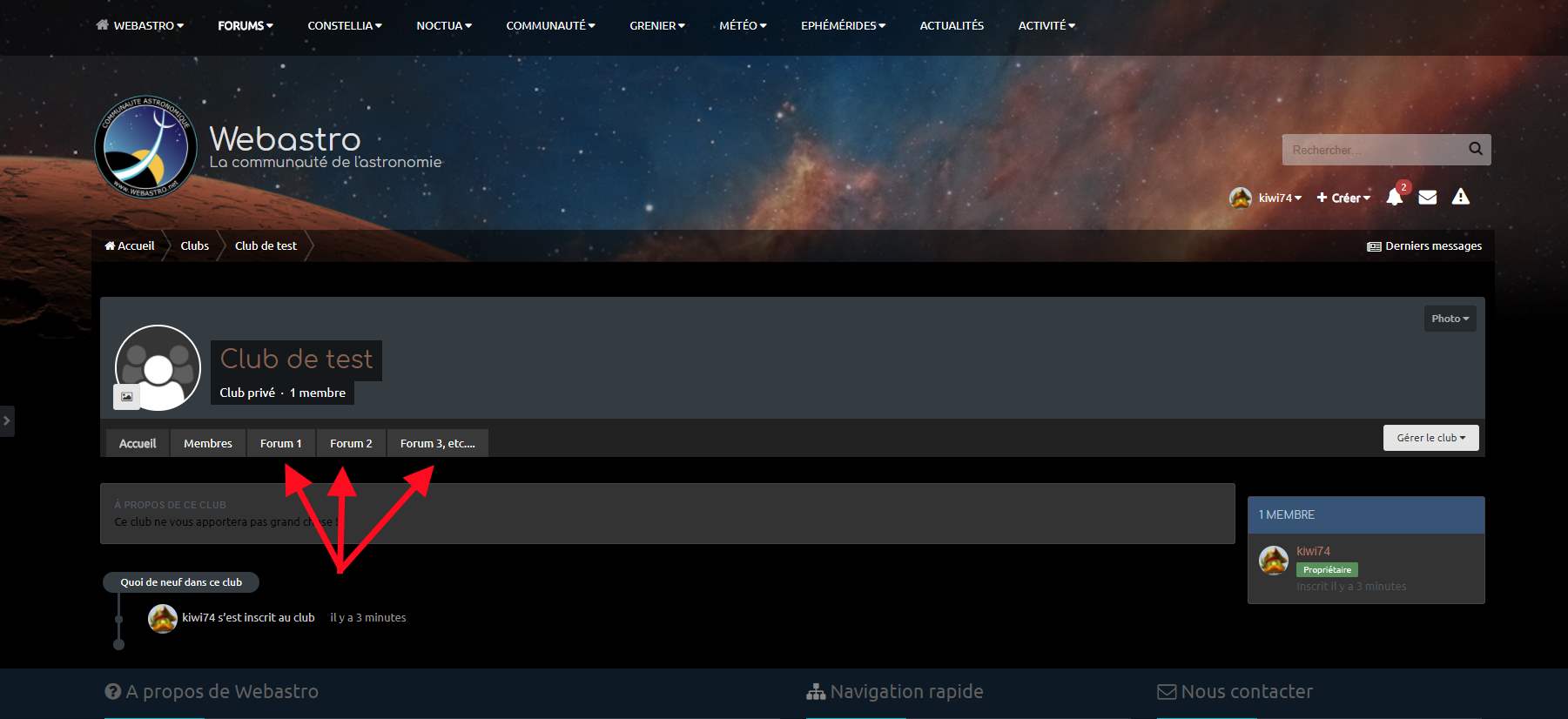The image size is (1568, 719).
Task: Click 'À PROPOS DE CE CLUB' heading
Action: click(x=170, y=505)
